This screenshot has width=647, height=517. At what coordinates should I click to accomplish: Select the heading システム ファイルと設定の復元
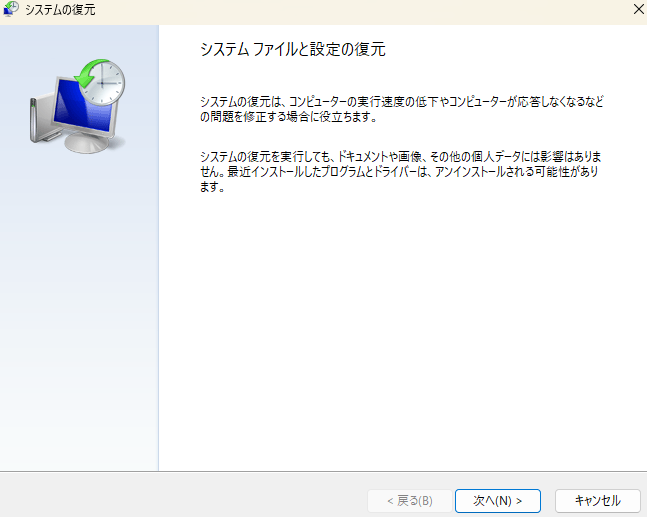tap(293, 50)
